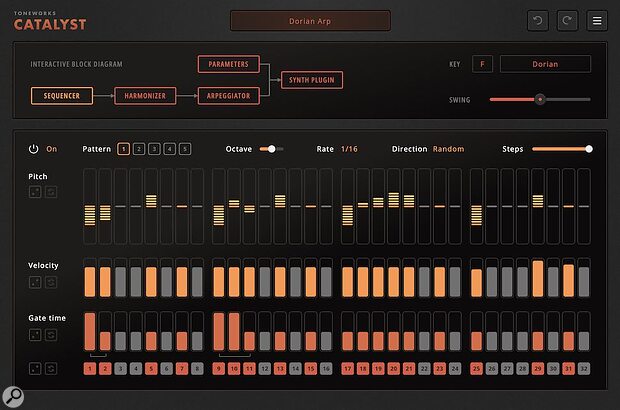Select Pattern 3
The width and height of the screenshot is (620, 410).
(154, 149)
